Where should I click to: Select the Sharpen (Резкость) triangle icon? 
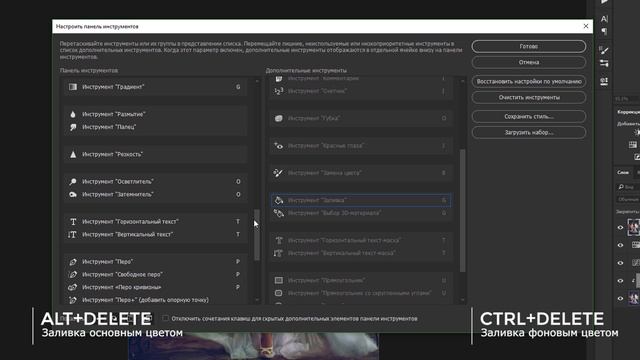[x=73, y=154]
